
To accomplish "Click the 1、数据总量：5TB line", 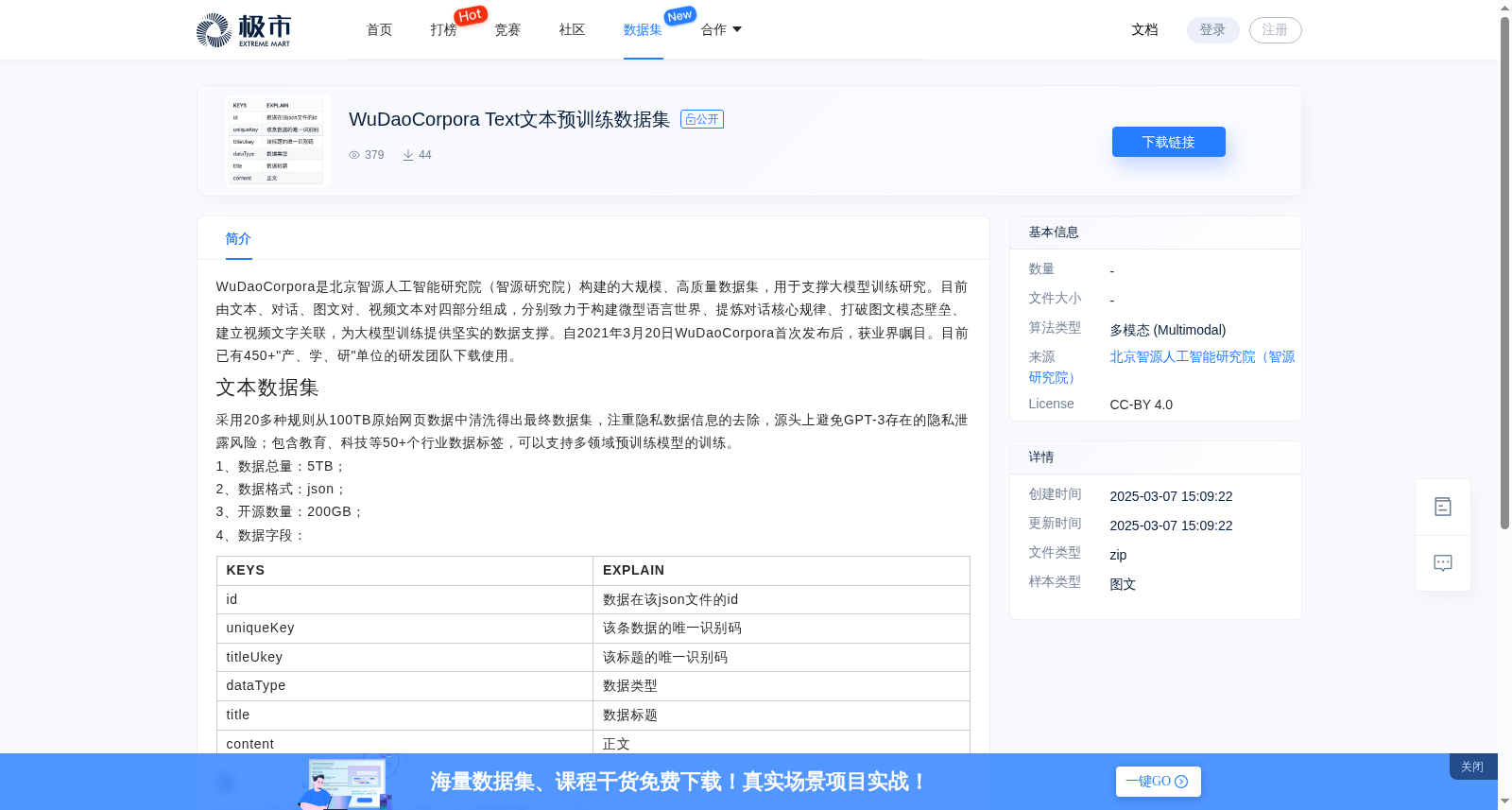I will click(282, 466).
